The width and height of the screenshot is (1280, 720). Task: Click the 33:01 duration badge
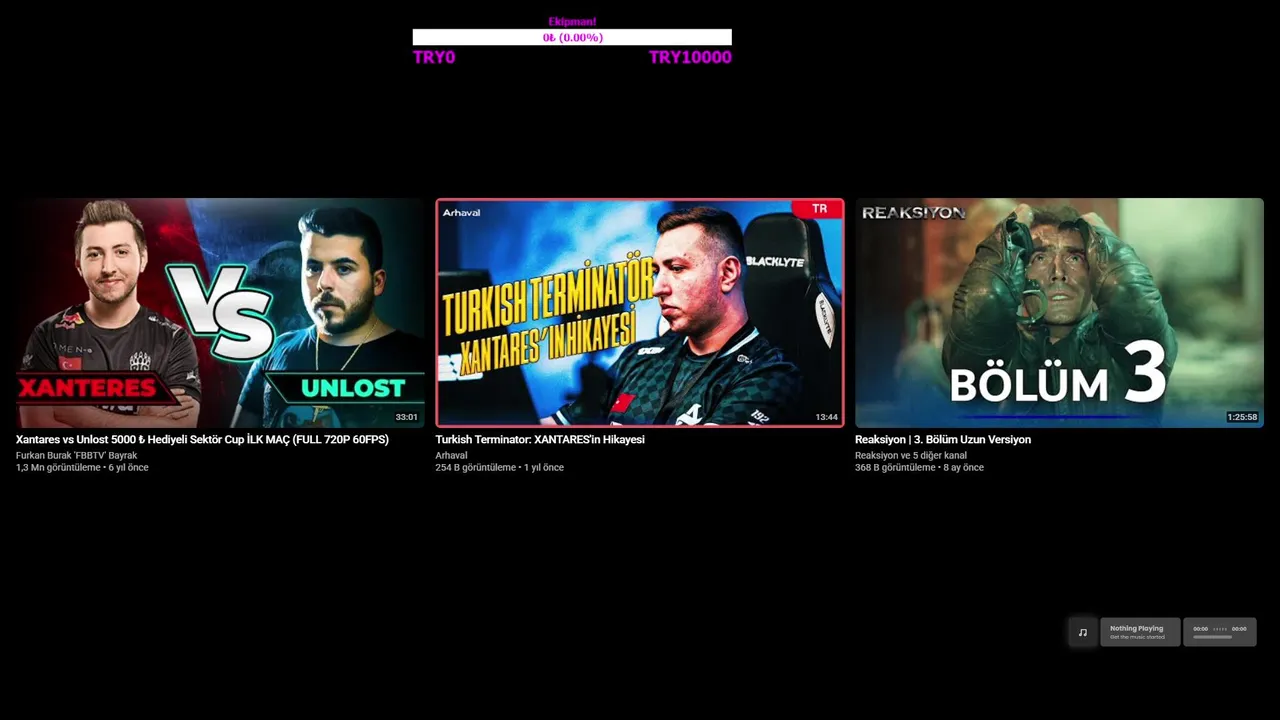[406, 417]
